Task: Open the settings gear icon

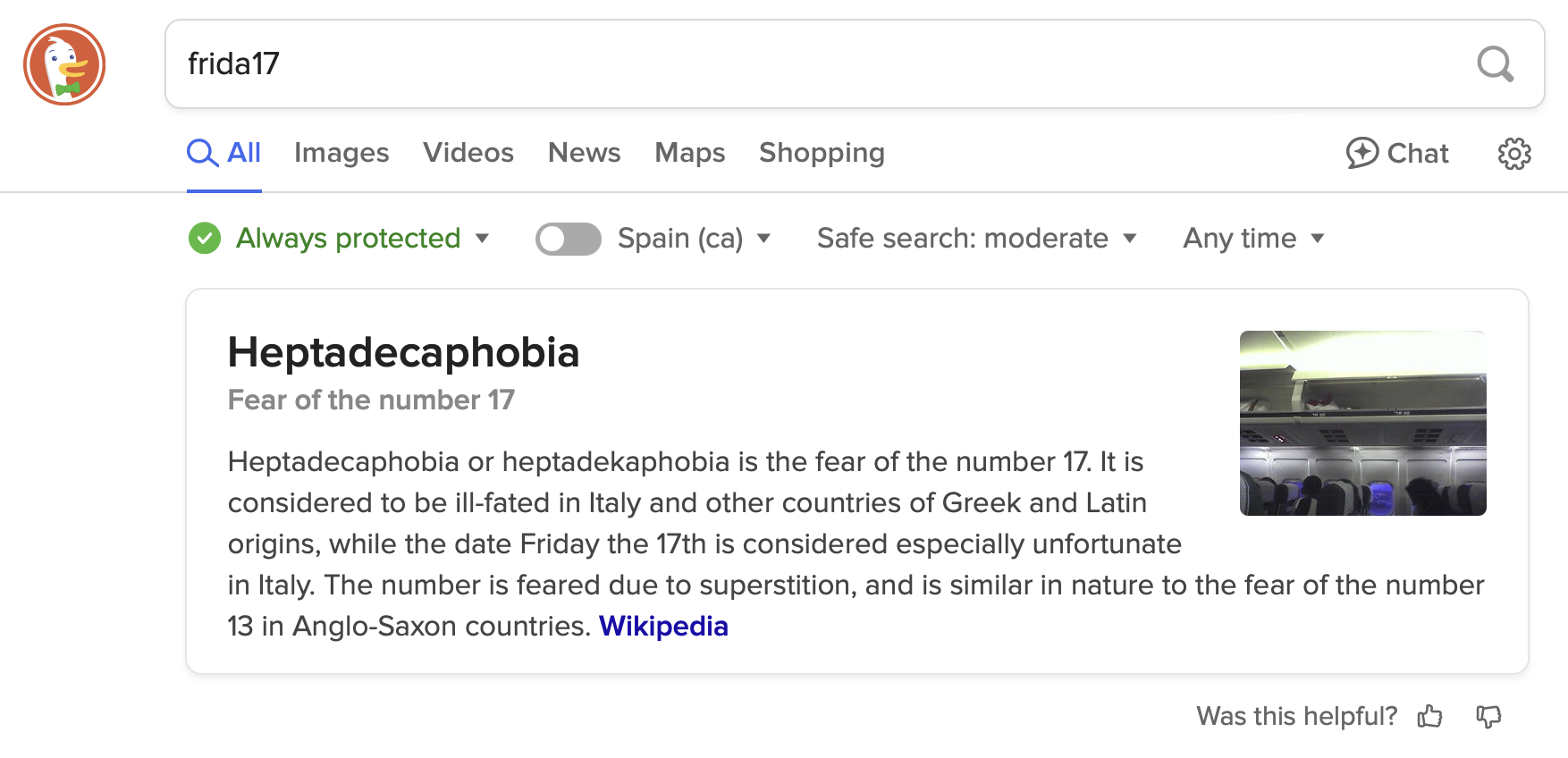Action: 1514,154
